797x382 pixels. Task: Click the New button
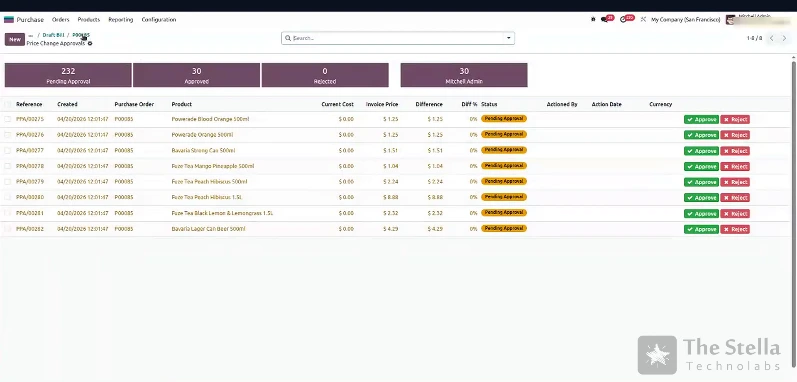(x=15, y=39)
